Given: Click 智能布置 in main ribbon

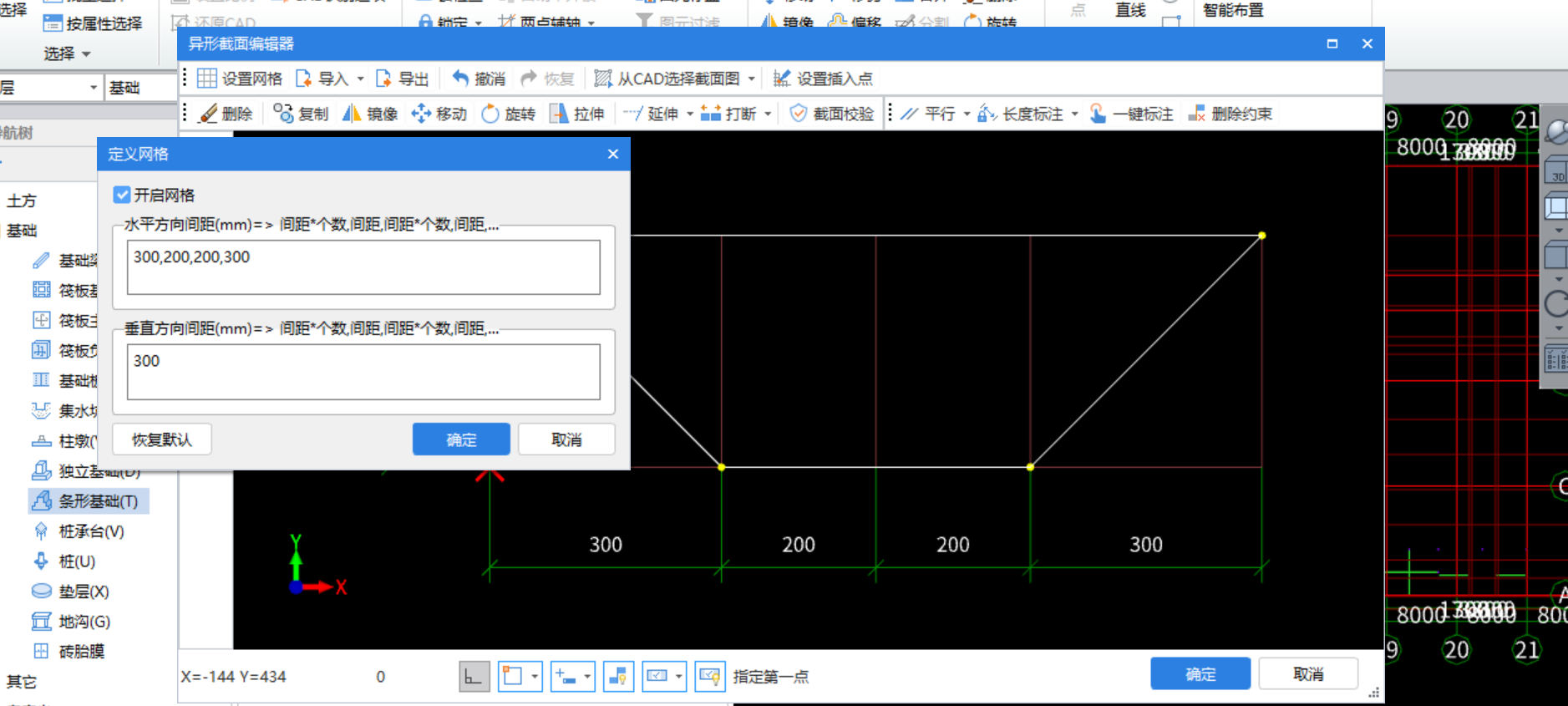Looking at the screenshot, I should 1233,10.
